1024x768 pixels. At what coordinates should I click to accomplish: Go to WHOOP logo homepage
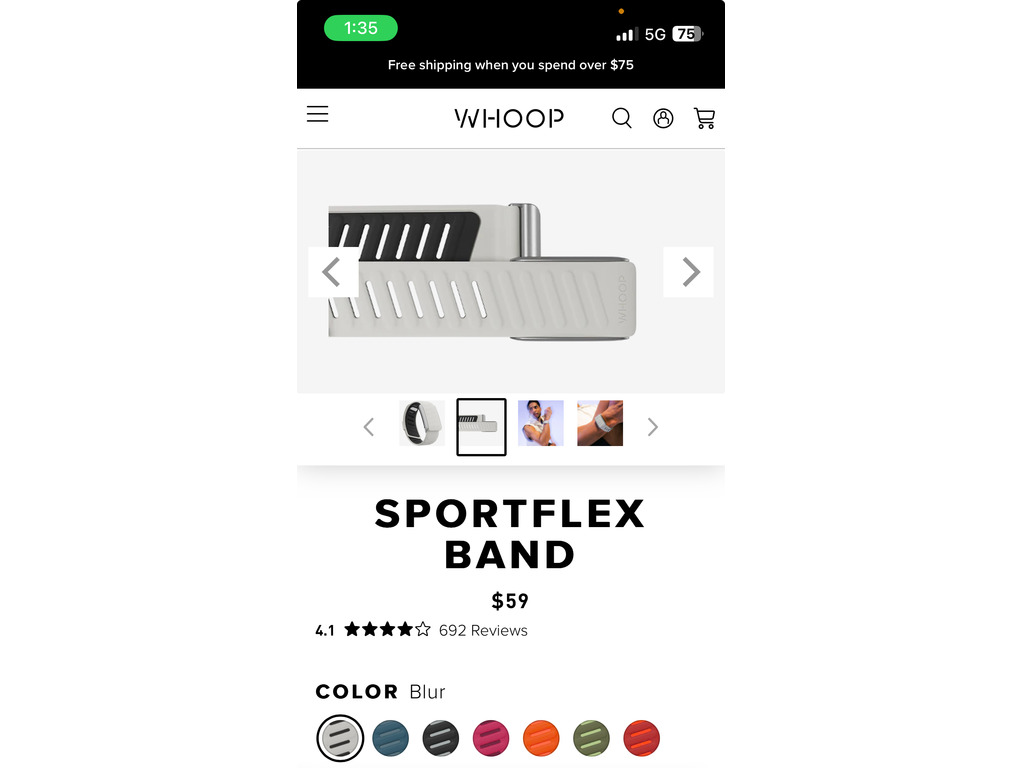pos(509,118)
